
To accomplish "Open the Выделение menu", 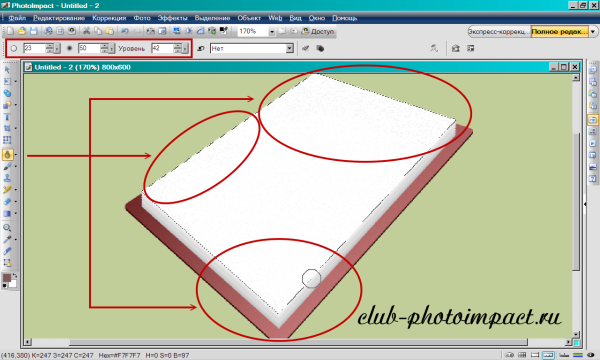I will (x=212, y=18).
